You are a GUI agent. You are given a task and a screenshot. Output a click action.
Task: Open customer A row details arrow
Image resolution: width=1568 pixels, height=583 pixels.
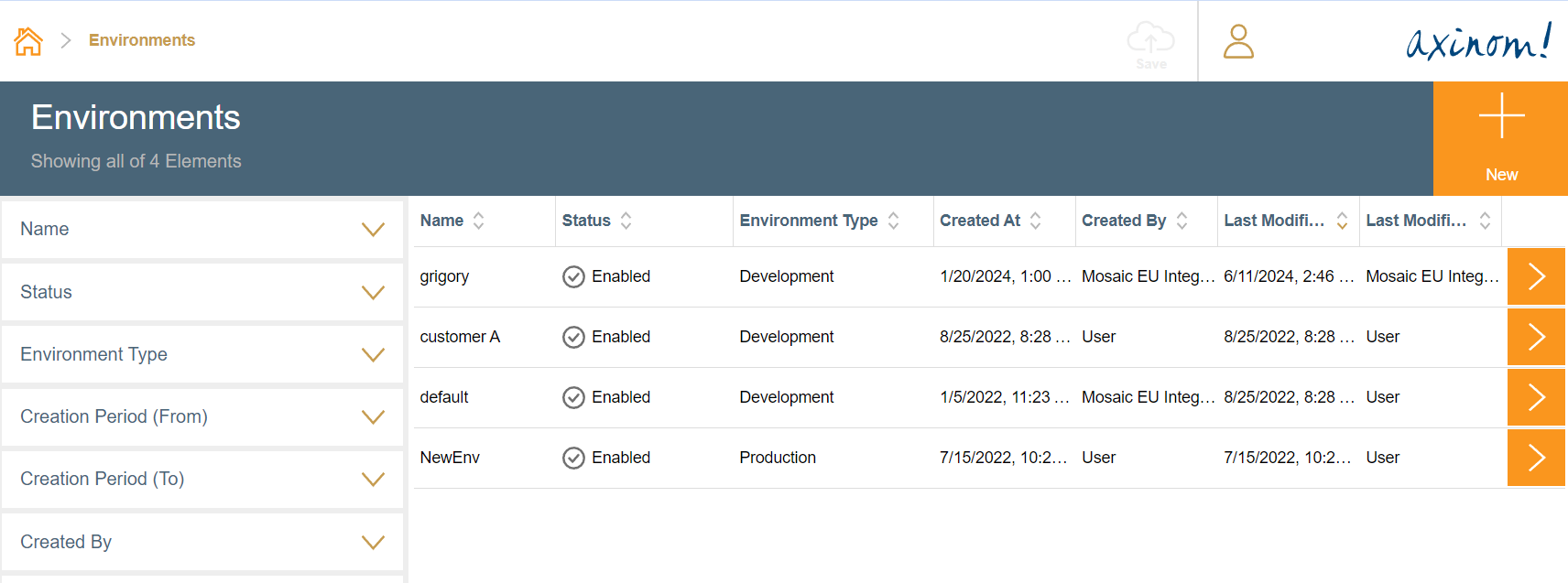(x=1536, y=337)
